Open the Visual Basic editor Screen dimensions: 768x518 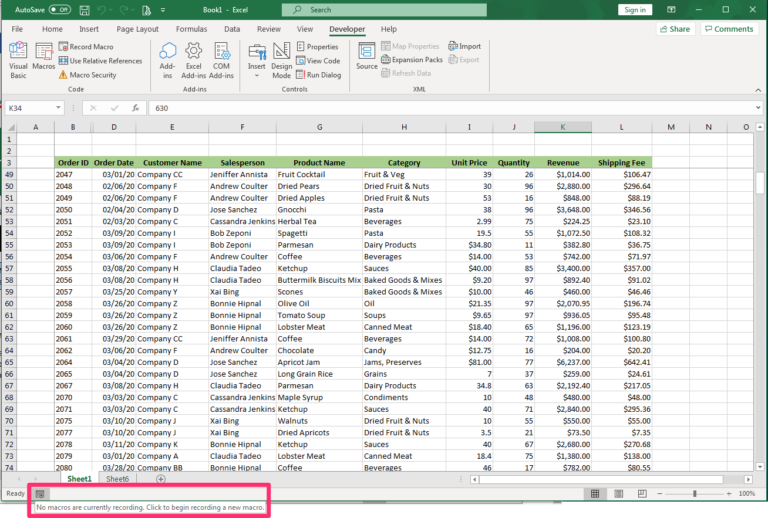(x=18, y=60)
